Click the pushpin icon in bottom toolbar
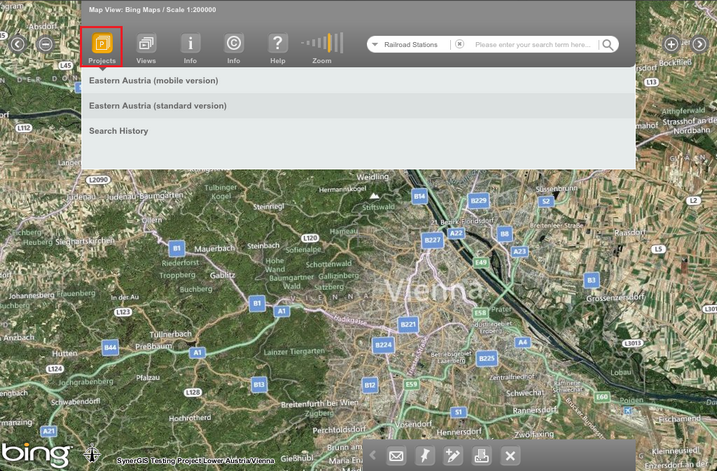 424,456
